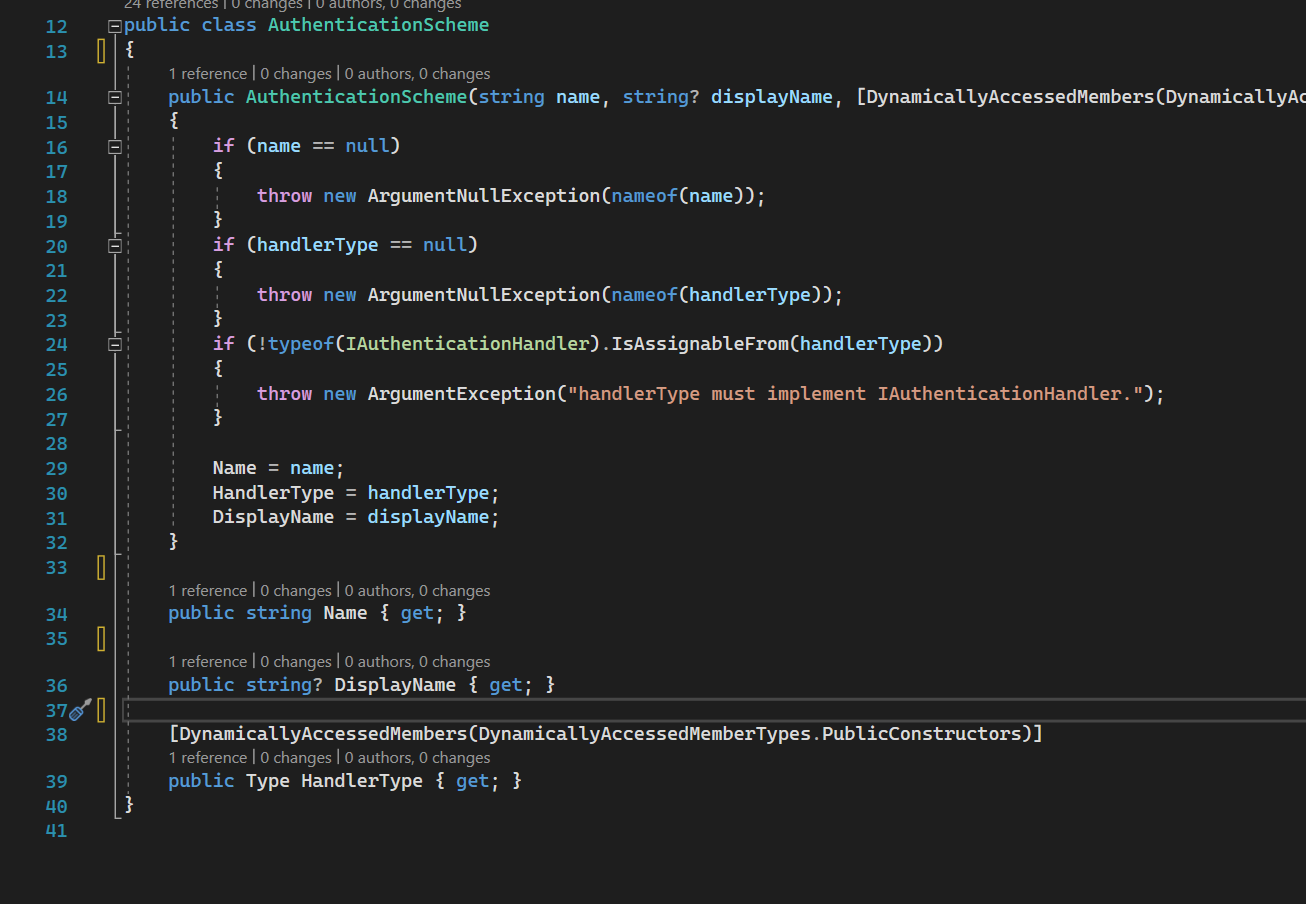1306x904 pixels.
Task: Click 'DisplayName' property identifier on line 36
Action: click(x=395, y=685)
